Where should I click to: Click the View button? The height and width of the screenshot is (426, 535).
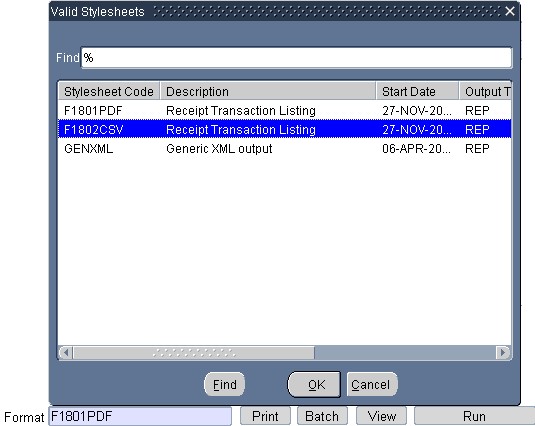click(x=381, y=416)
